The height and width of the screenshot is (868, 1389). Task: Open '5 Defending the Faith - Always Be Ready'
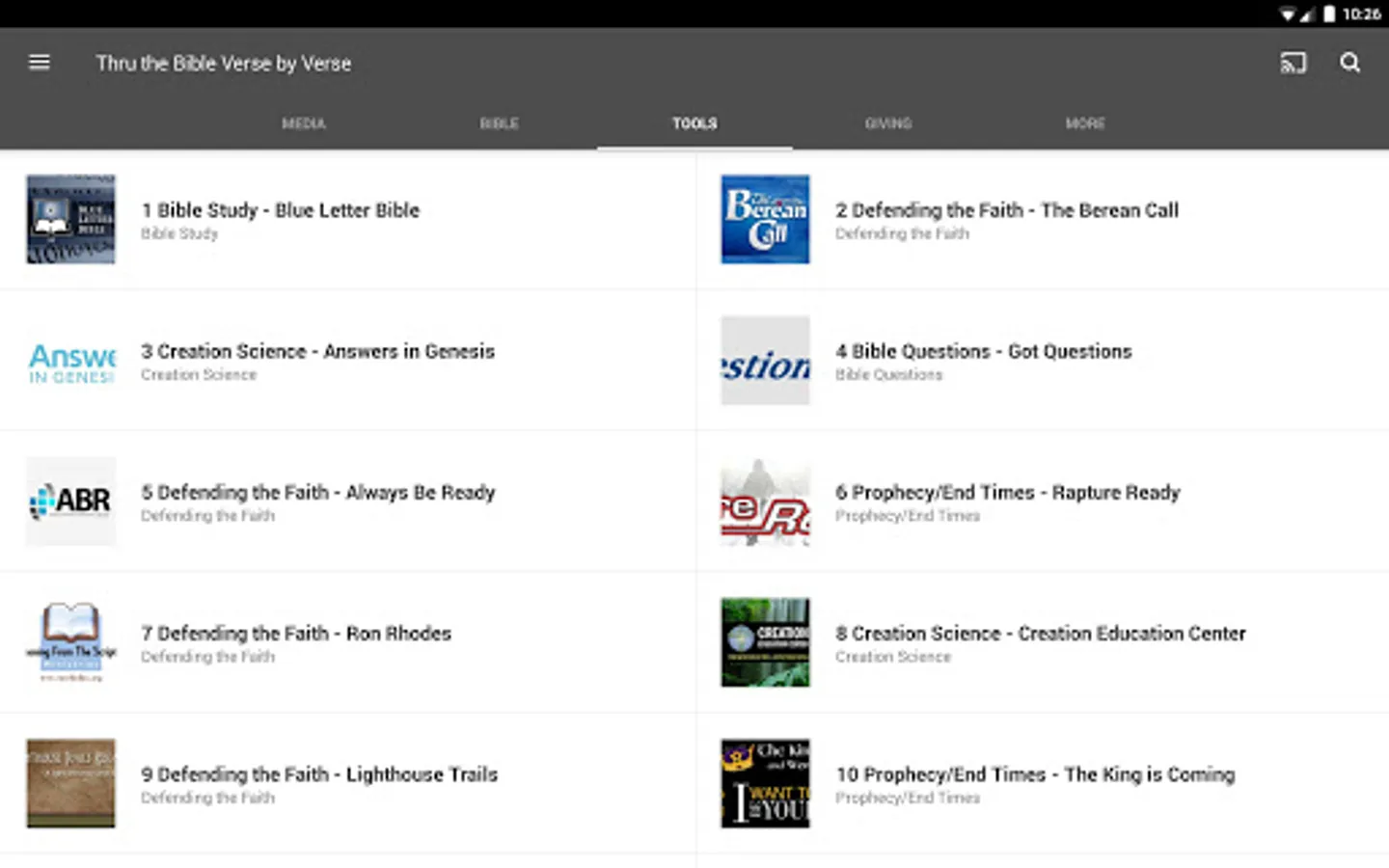318,492
